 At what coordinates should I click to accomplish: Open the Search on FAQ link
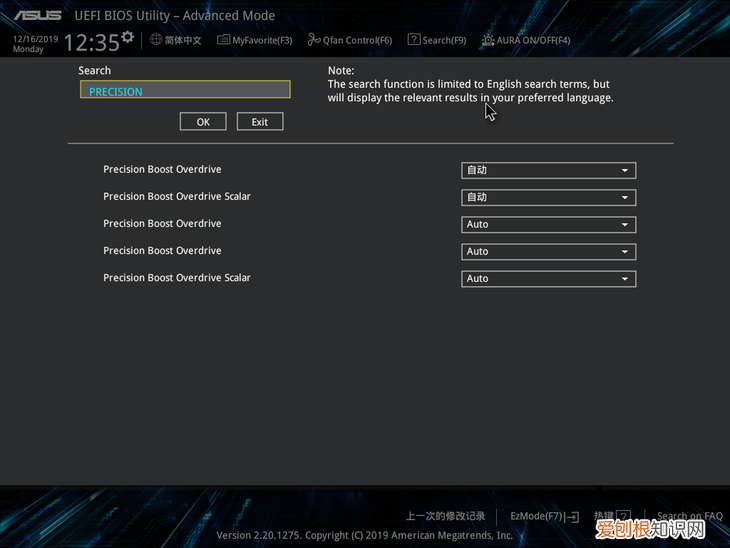coord(689,517)
